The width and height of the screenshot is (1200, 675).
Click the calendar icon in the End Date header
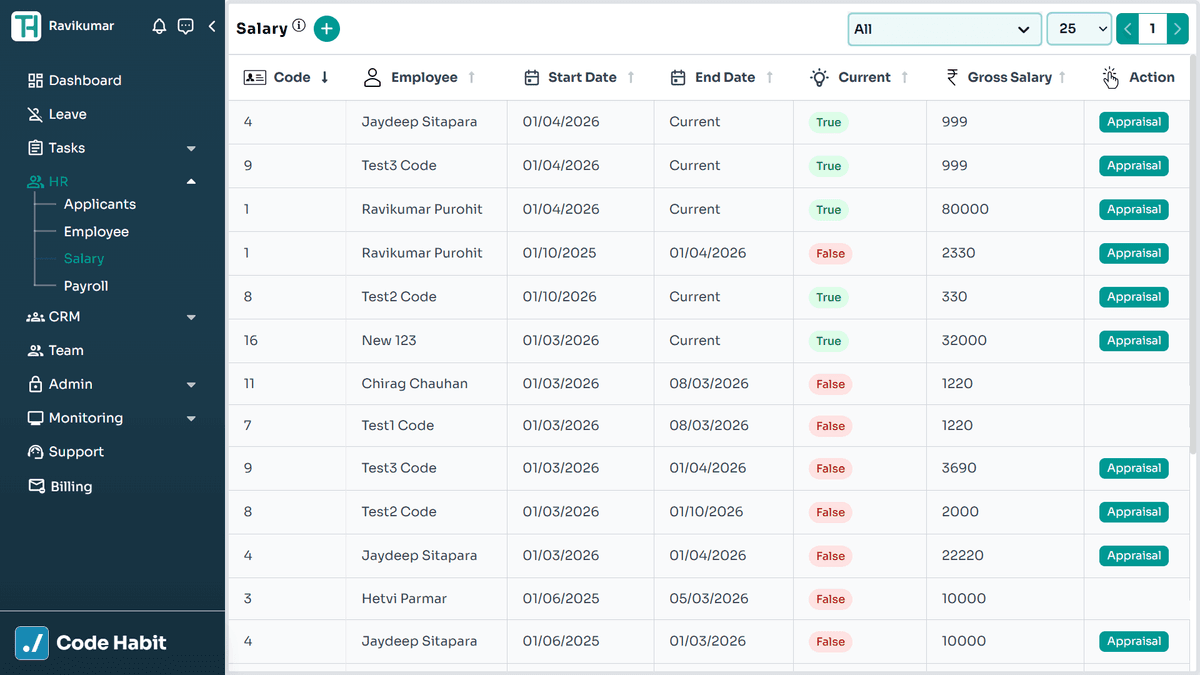[678, 77]
